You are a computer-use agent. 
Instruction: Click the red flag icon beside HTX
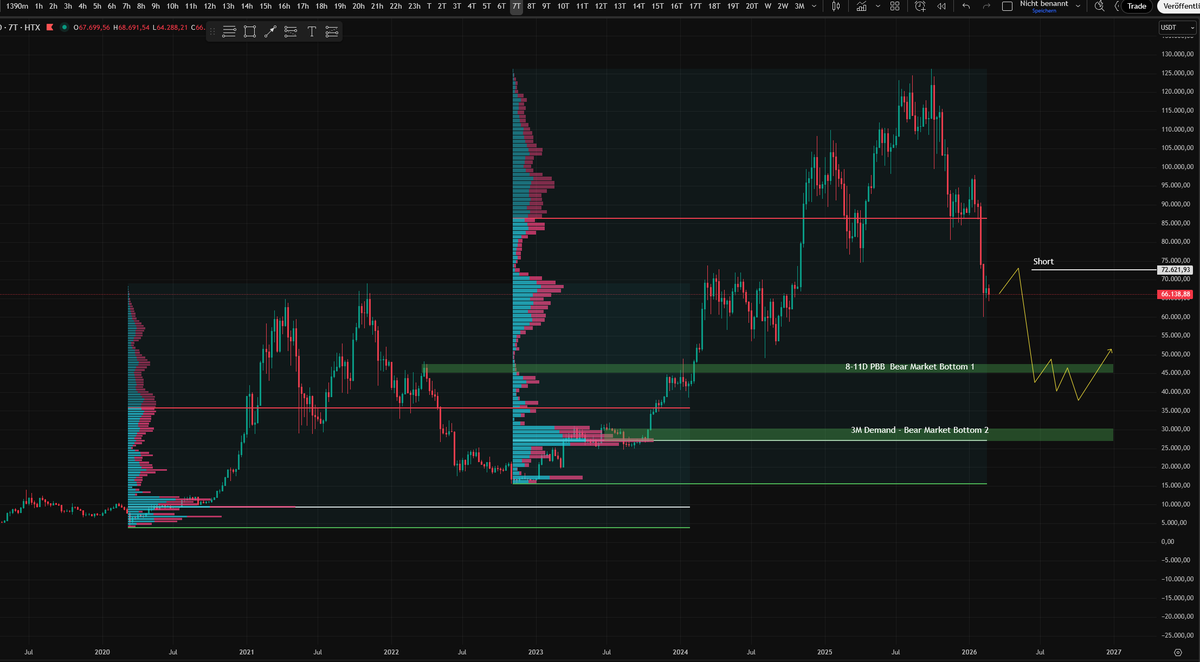[x=50, y=27]
